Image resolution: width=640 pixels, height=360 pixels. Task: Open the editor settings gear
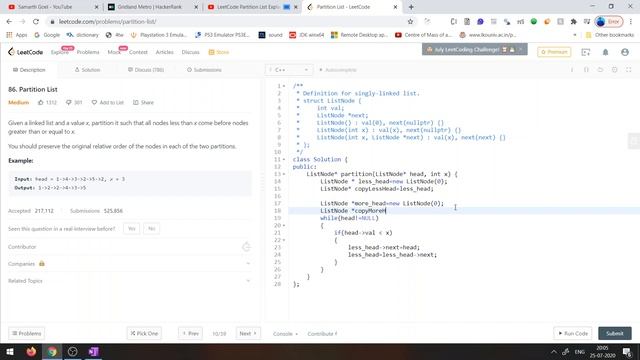(x=614, y=70)
